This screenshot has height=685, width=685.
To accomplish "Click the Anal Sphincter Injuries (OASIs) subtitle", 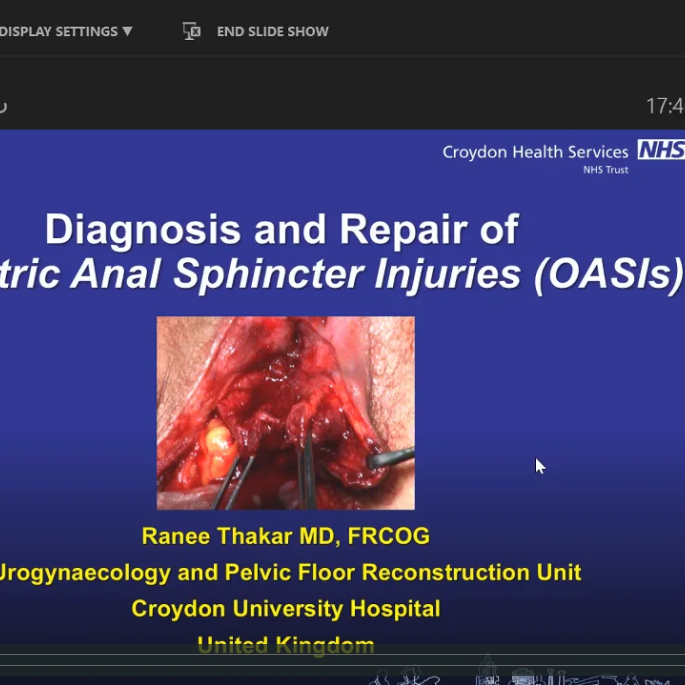I will (x=340, y=274).
